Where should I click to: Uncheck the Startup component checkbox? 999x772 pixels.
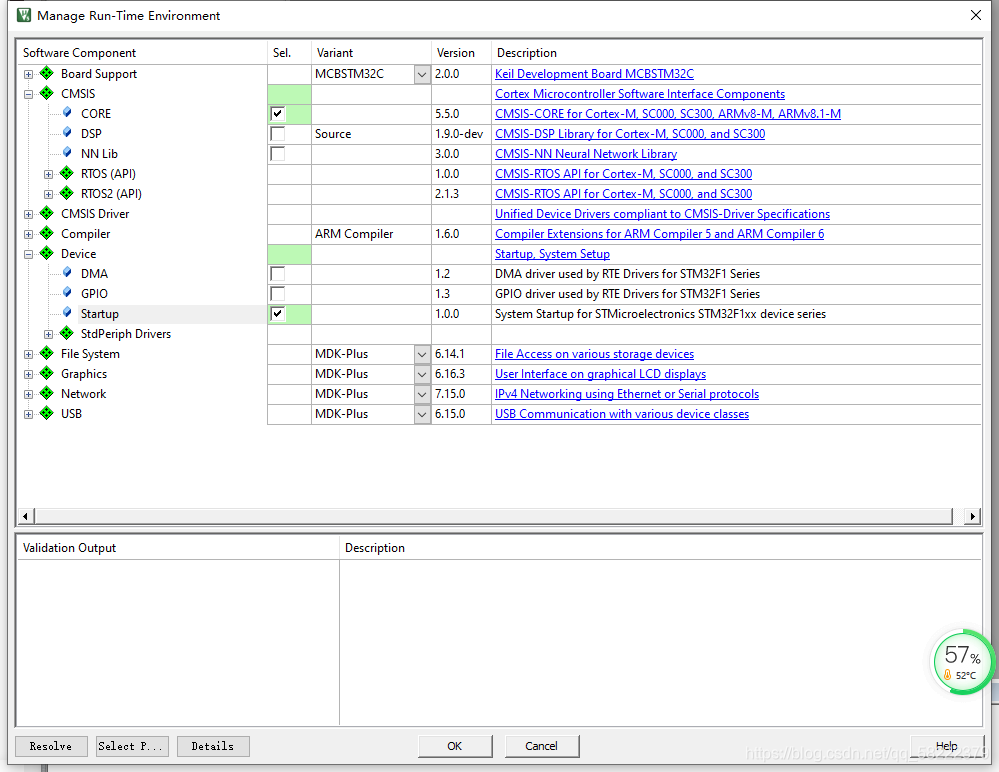point(278,313)
